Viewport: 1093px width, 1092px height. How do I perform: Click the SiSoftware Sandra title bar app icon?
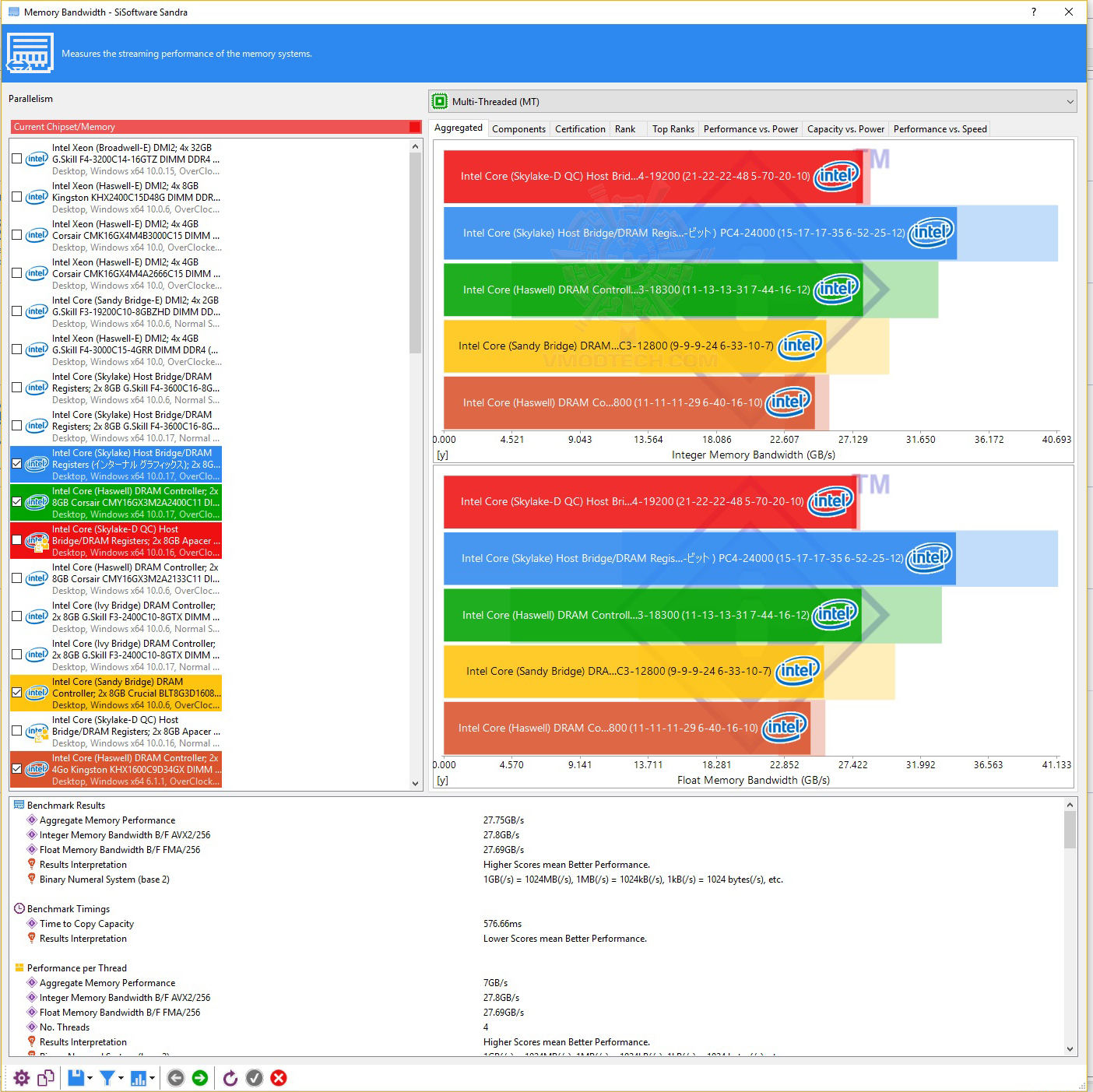13,12
